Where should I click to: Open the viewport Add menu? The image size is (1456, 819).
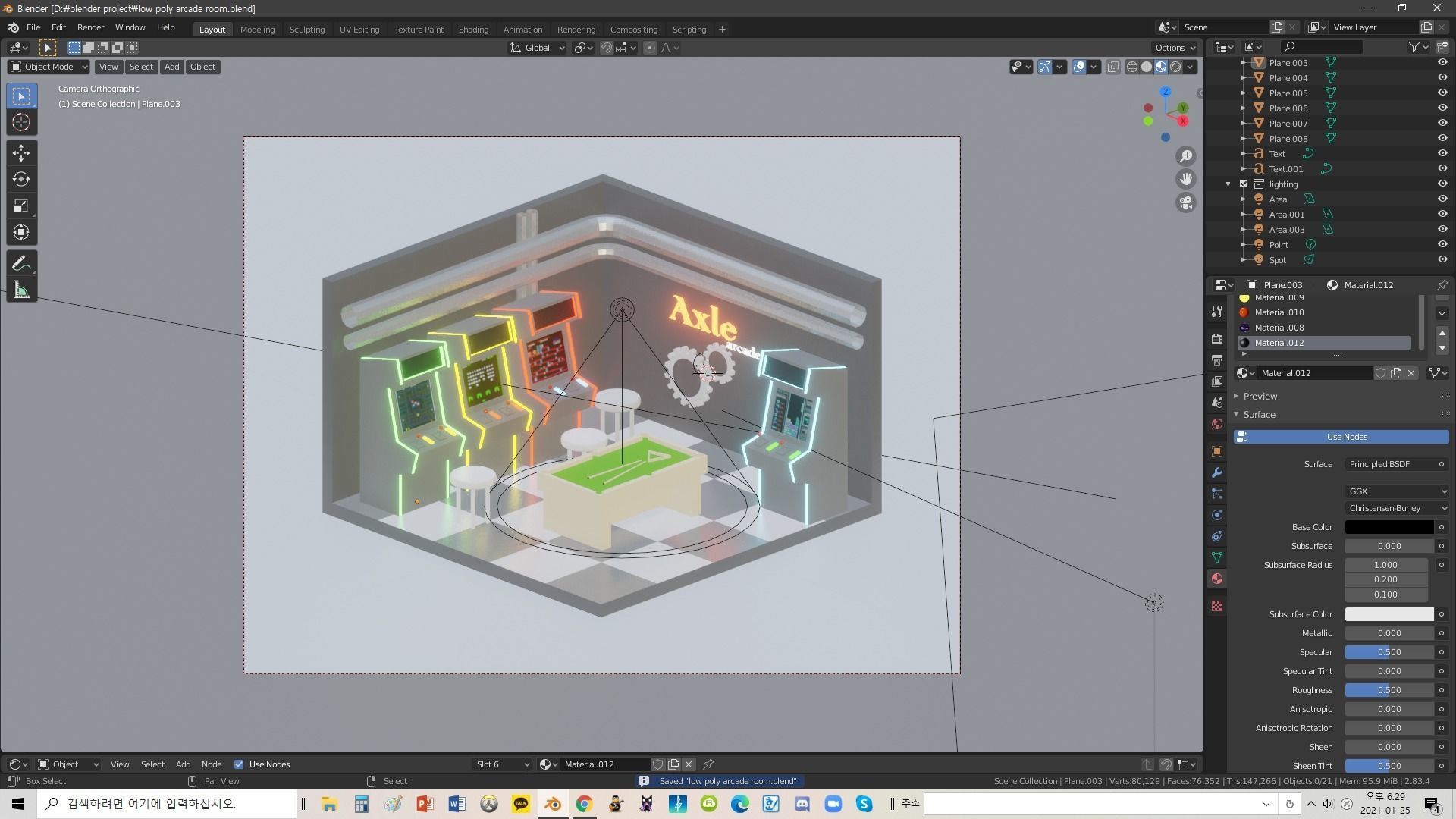(171, 67)
